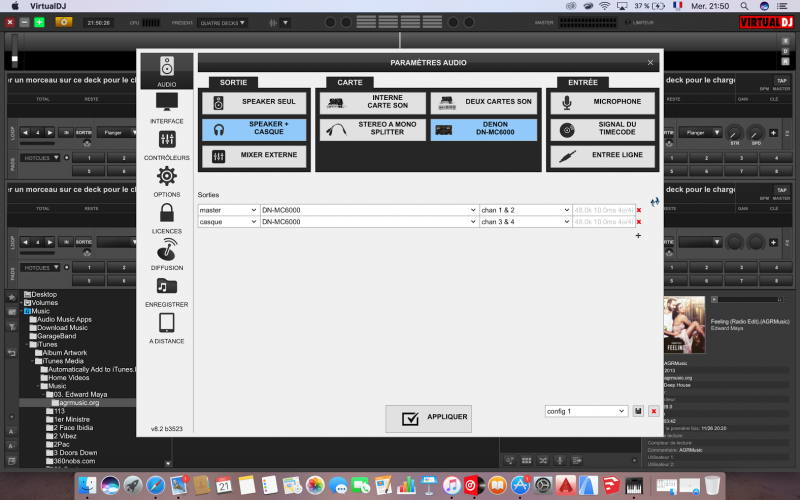Open the Apple menu
Viewport: 800px width, 500px height.
15,6
